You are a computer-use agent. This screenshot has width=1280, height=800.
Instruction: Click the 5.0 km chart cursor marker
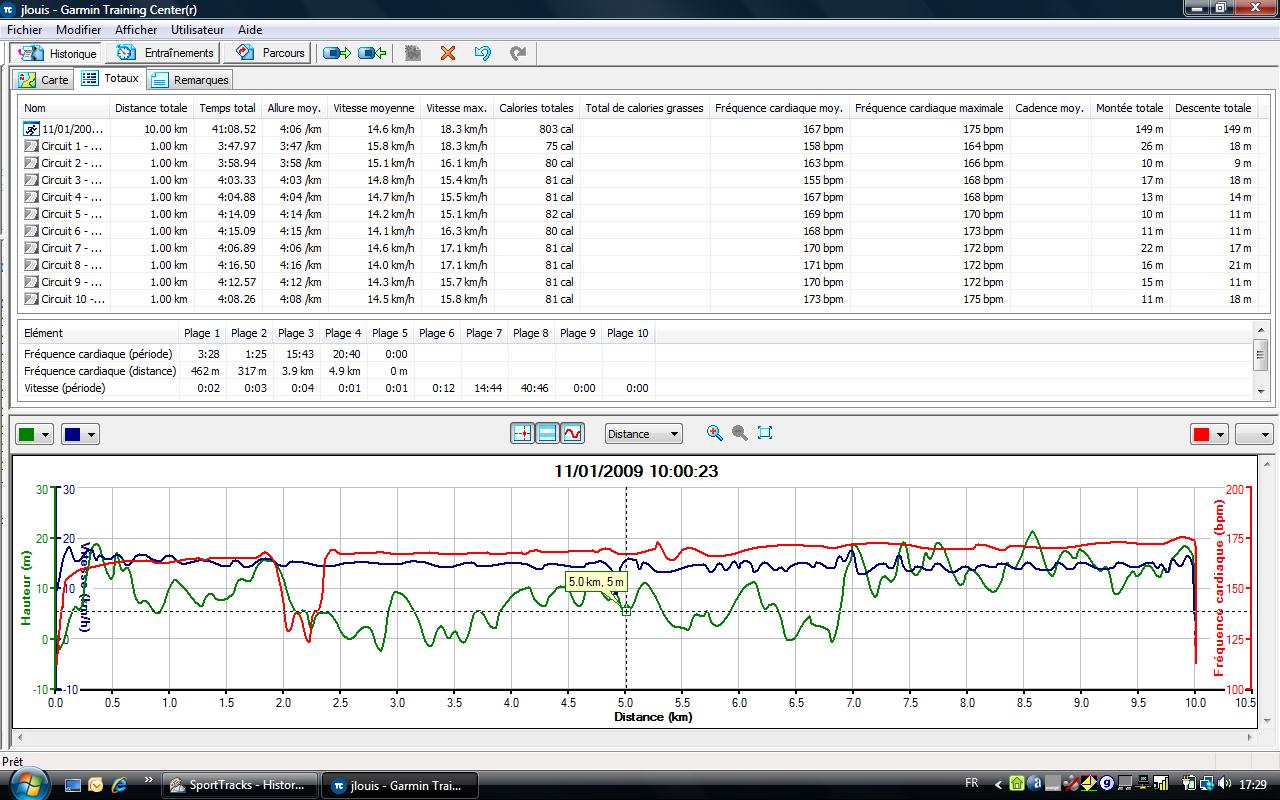(626, 610)
